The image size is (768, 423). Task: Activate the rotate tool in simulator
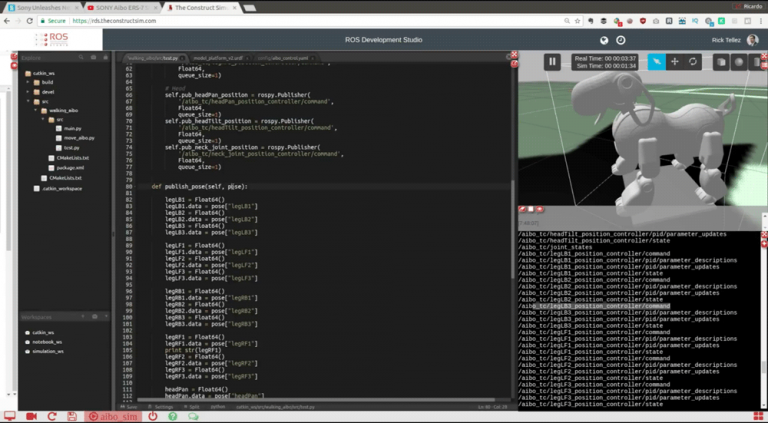click(x=692, y=62)
